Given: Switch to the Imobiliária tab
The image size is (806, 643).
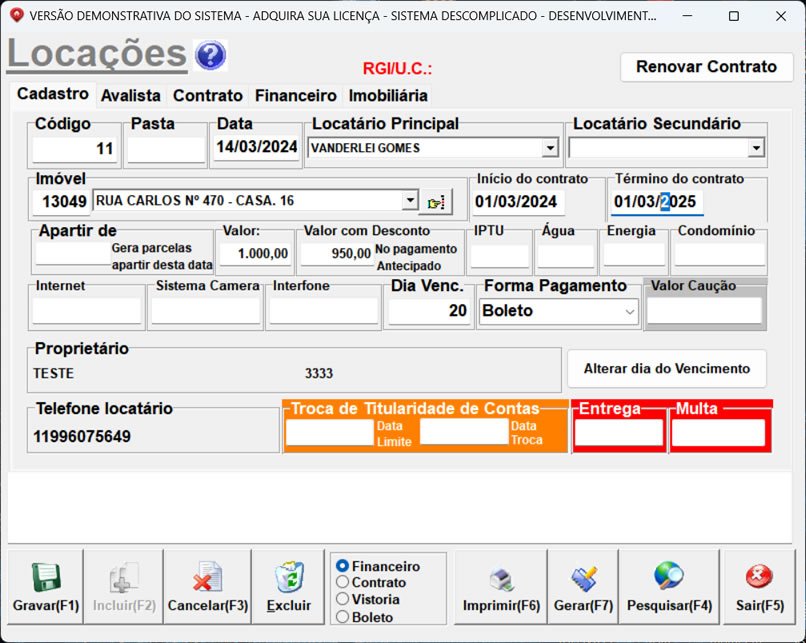Looking at the screenshot, I should coord(387,96).
